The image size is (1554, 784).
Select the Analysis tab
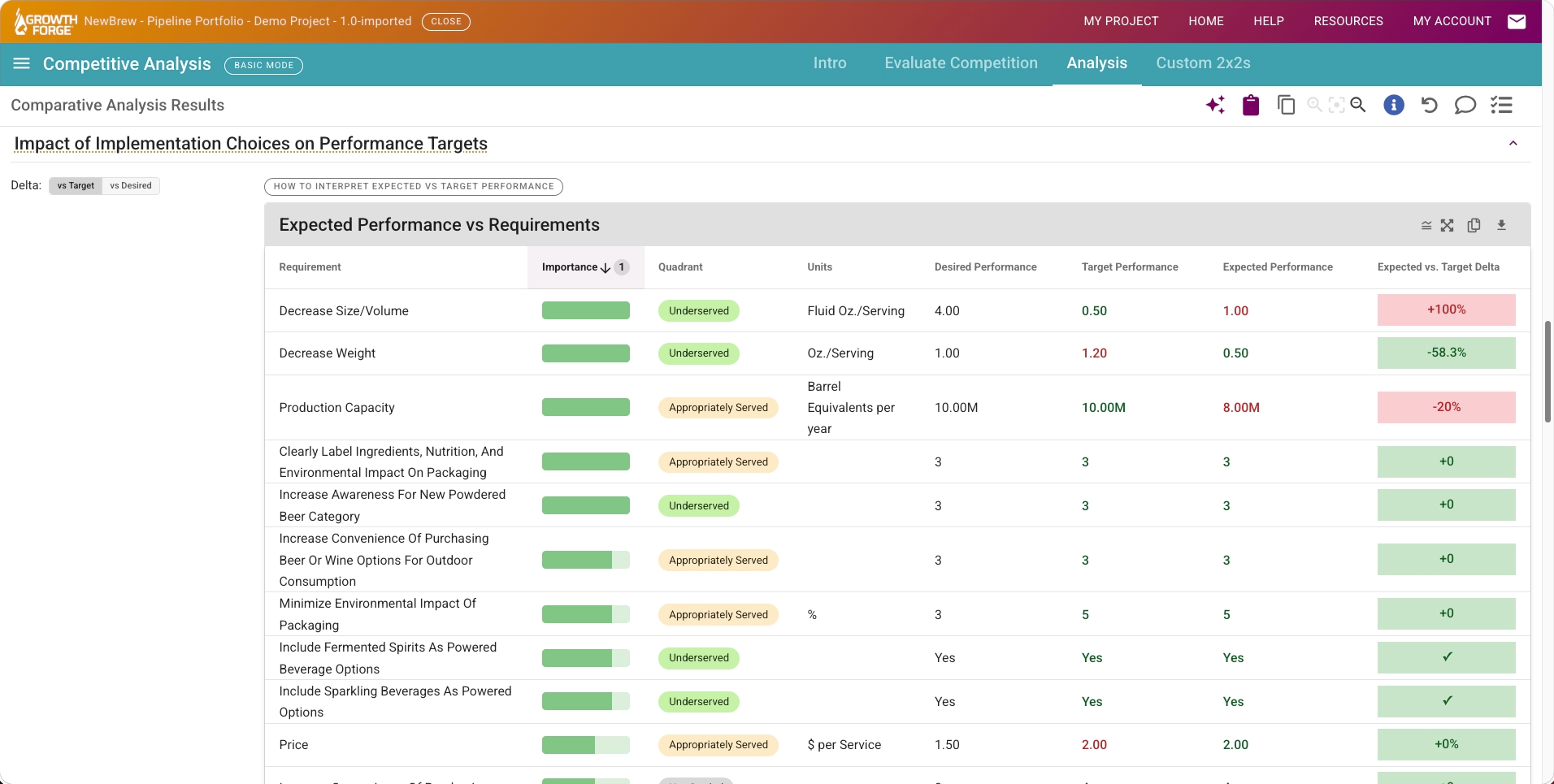tap(1096, 63)
